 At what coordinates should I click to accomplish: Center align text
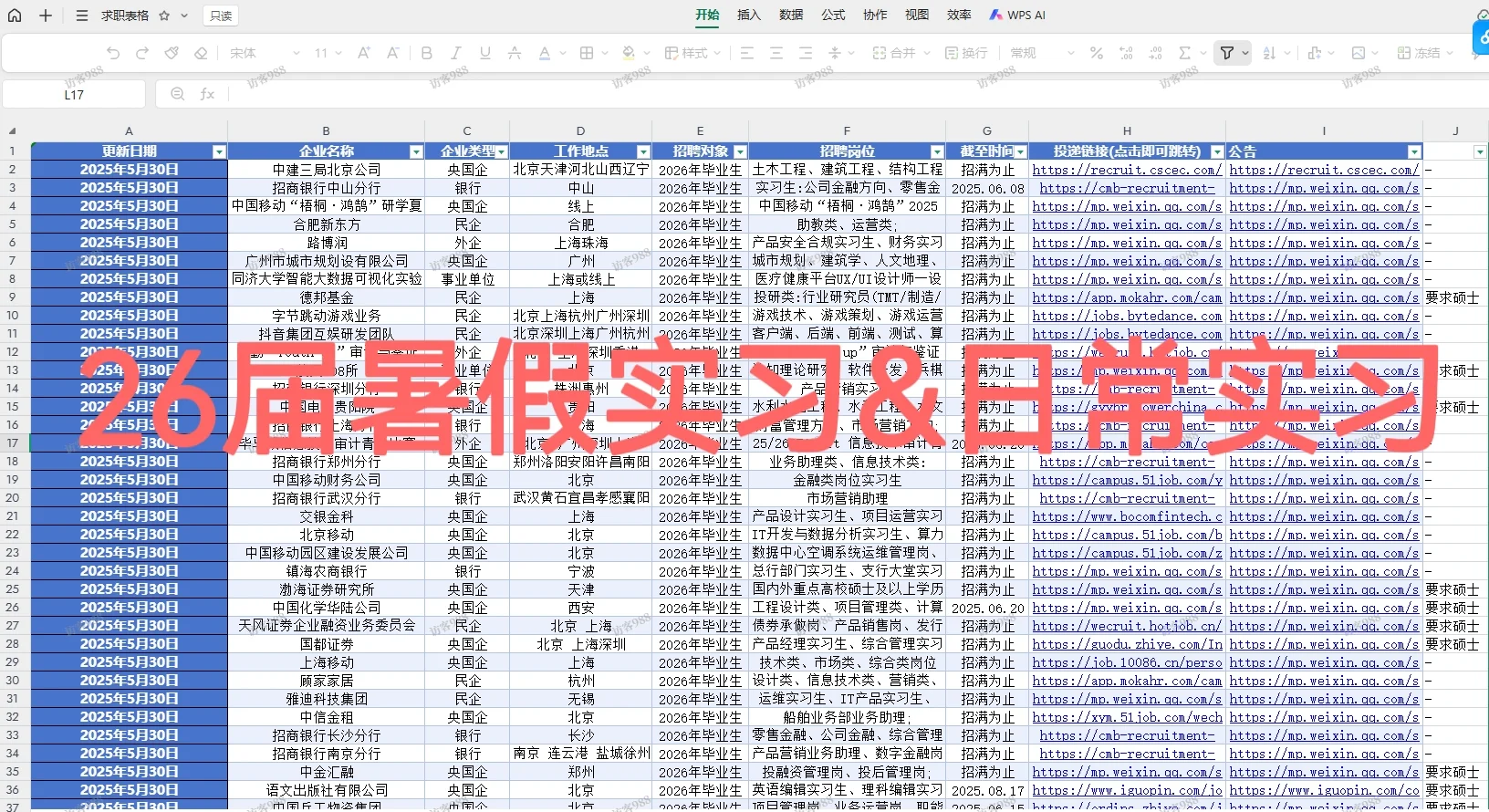tap(776, 53)
